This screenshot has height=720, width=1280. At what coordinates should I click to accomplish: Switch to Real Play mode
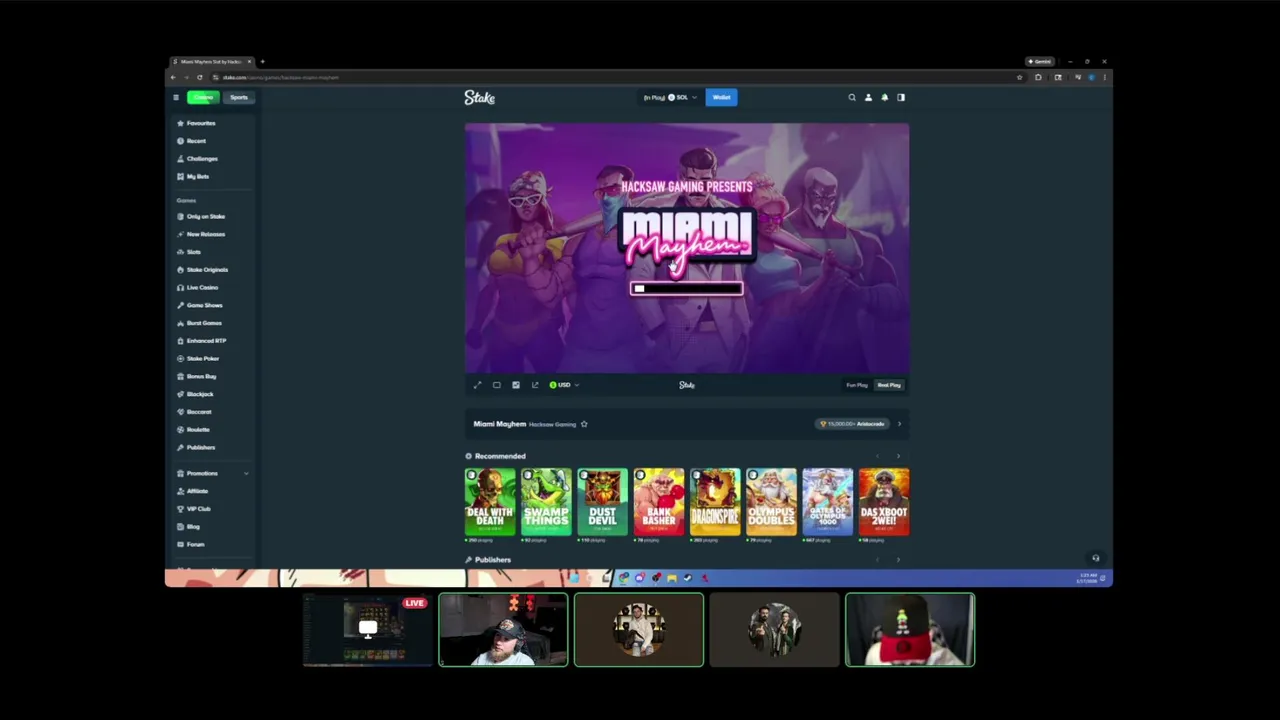tap(889, 385)
